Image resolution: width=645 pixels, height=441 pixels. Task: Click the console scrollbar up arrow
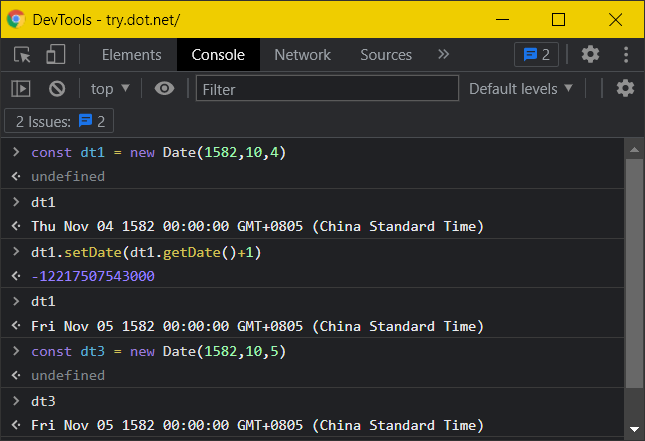tap(634, 150)
